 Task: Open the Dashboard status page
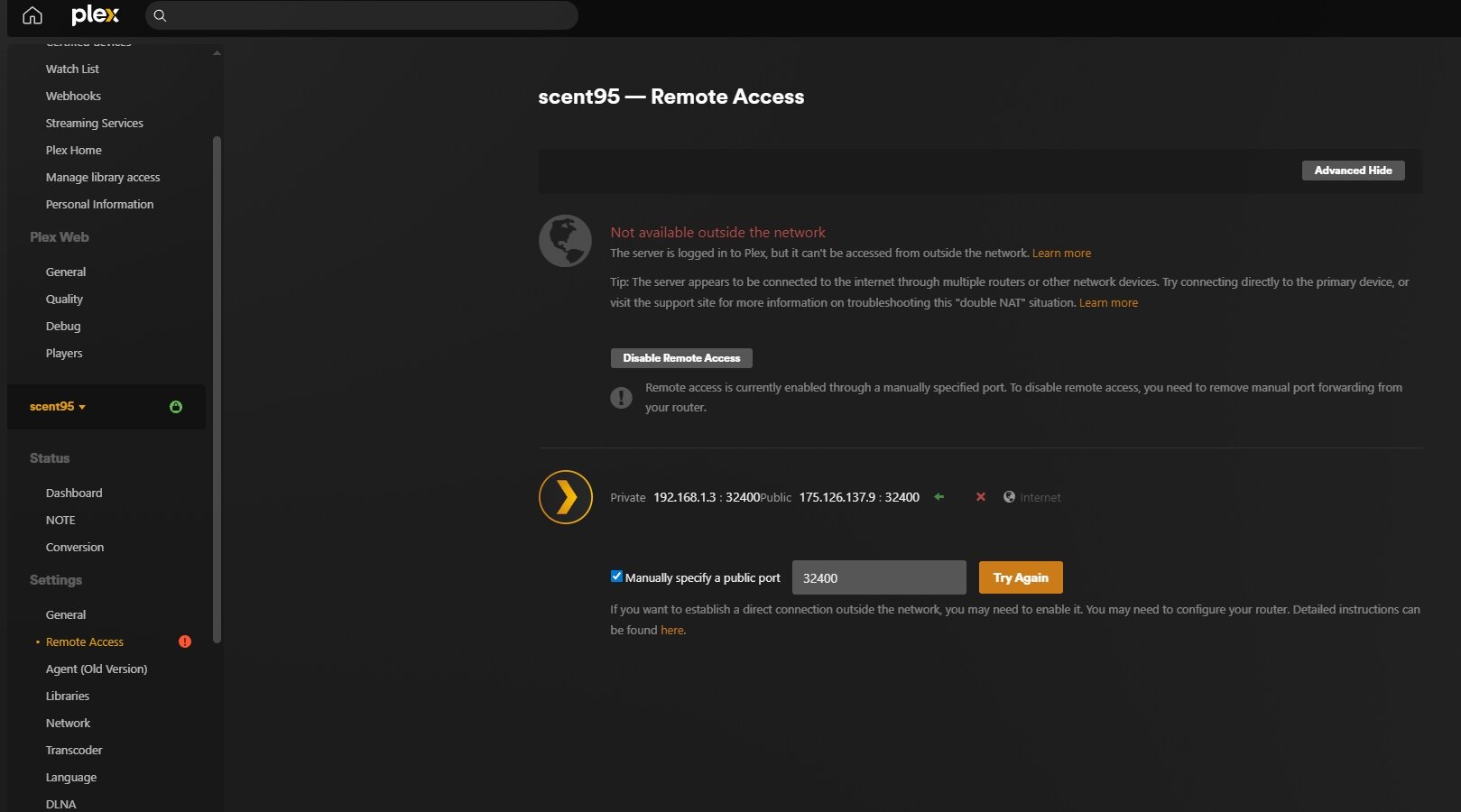[74, 493]
